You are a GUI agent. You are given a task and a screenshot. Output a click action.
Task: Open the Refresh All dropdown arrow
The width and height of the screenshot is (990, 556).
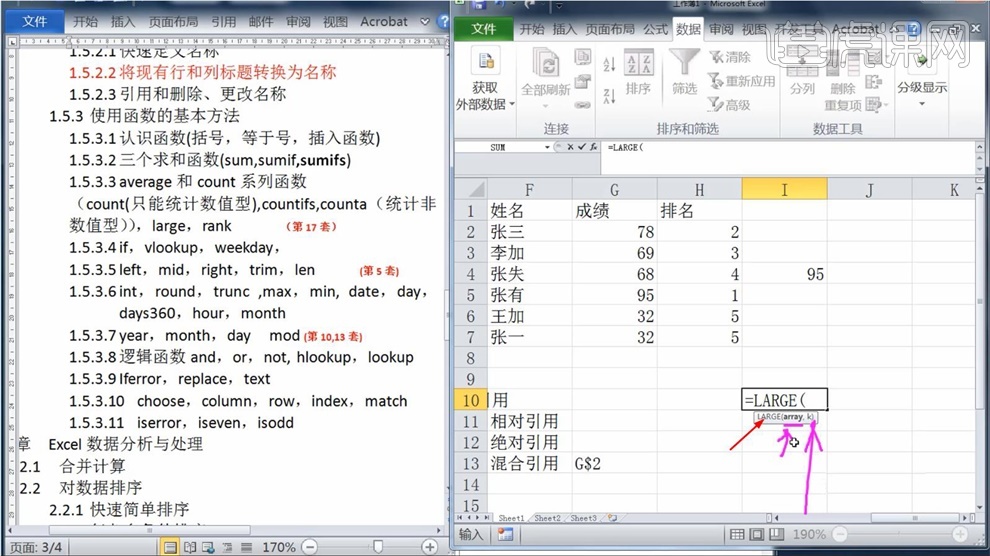(x=546, y=106)
